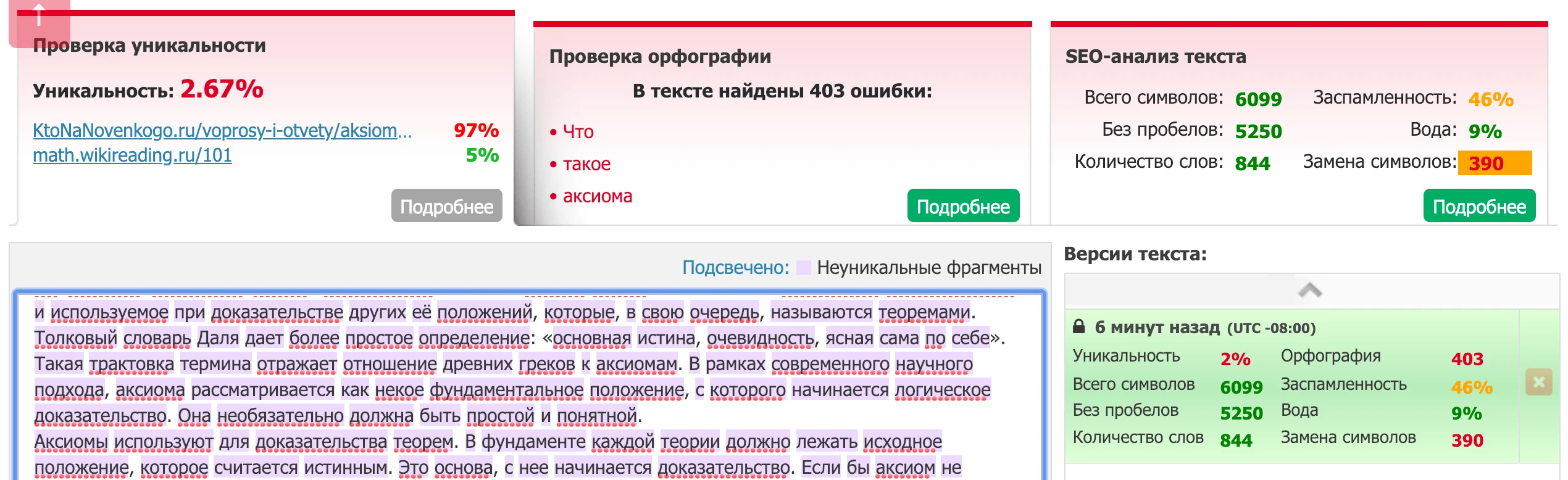
Task: Delete the saved version with X button
Action: point(1538,383)
